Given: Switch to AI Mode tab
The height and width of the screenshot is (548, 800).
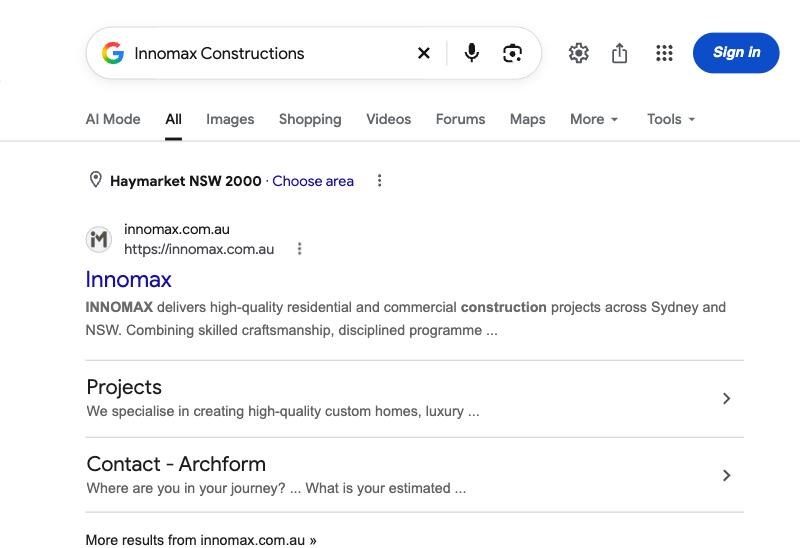Looking at the screenshot, I should tap(113, 119).
